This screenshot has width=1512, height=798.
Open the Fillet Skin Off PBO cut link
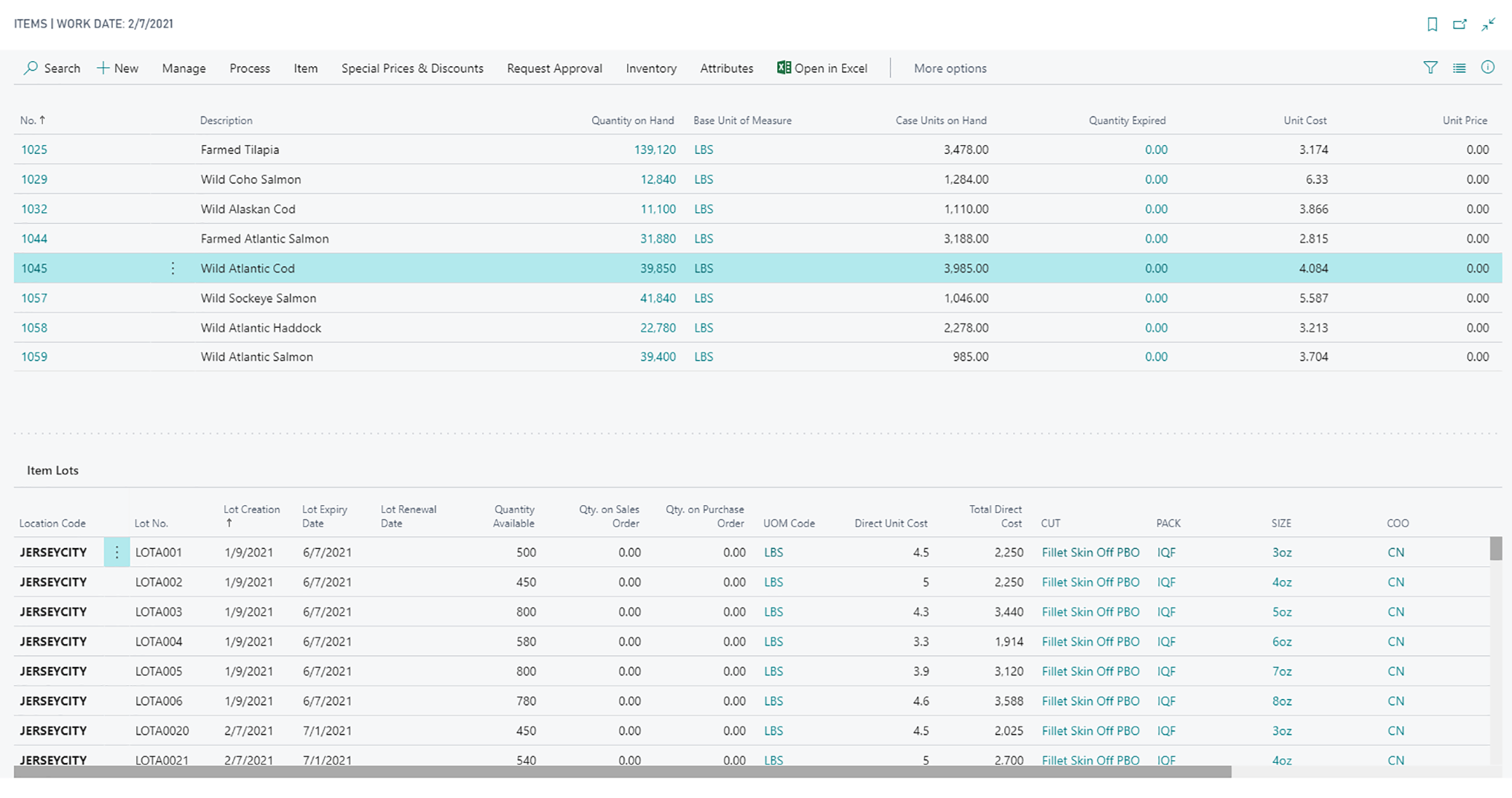[1090, 552]
